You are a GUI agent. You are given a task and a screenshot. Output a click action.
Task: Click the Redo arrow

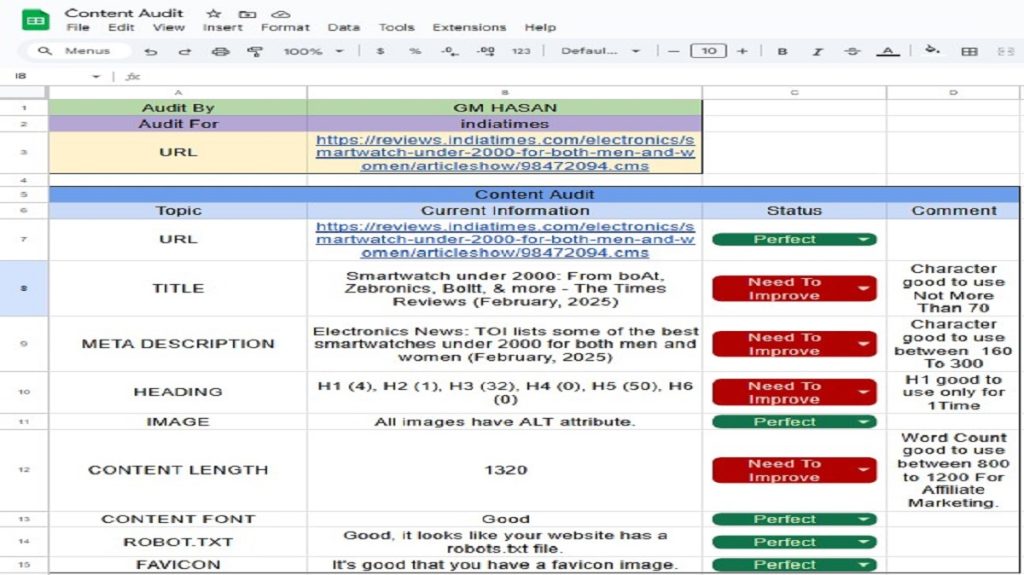click(x=185, y=51)
